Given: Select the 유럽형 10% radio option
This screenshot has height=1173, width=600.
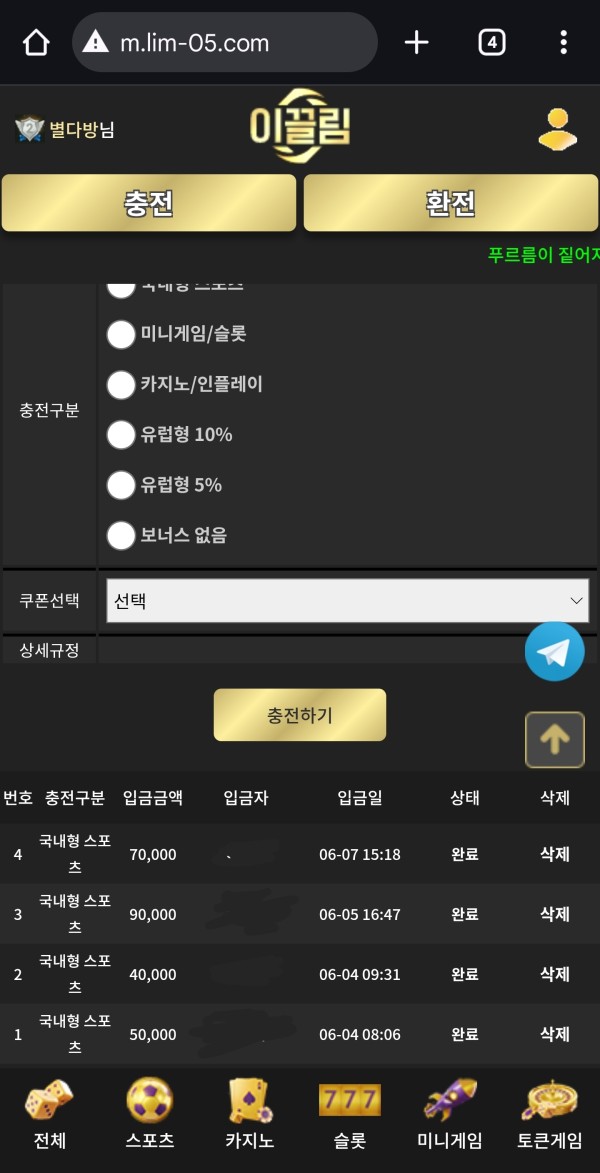Looking at the screenshot, I should pyautogui.click(x=121, y=434).
